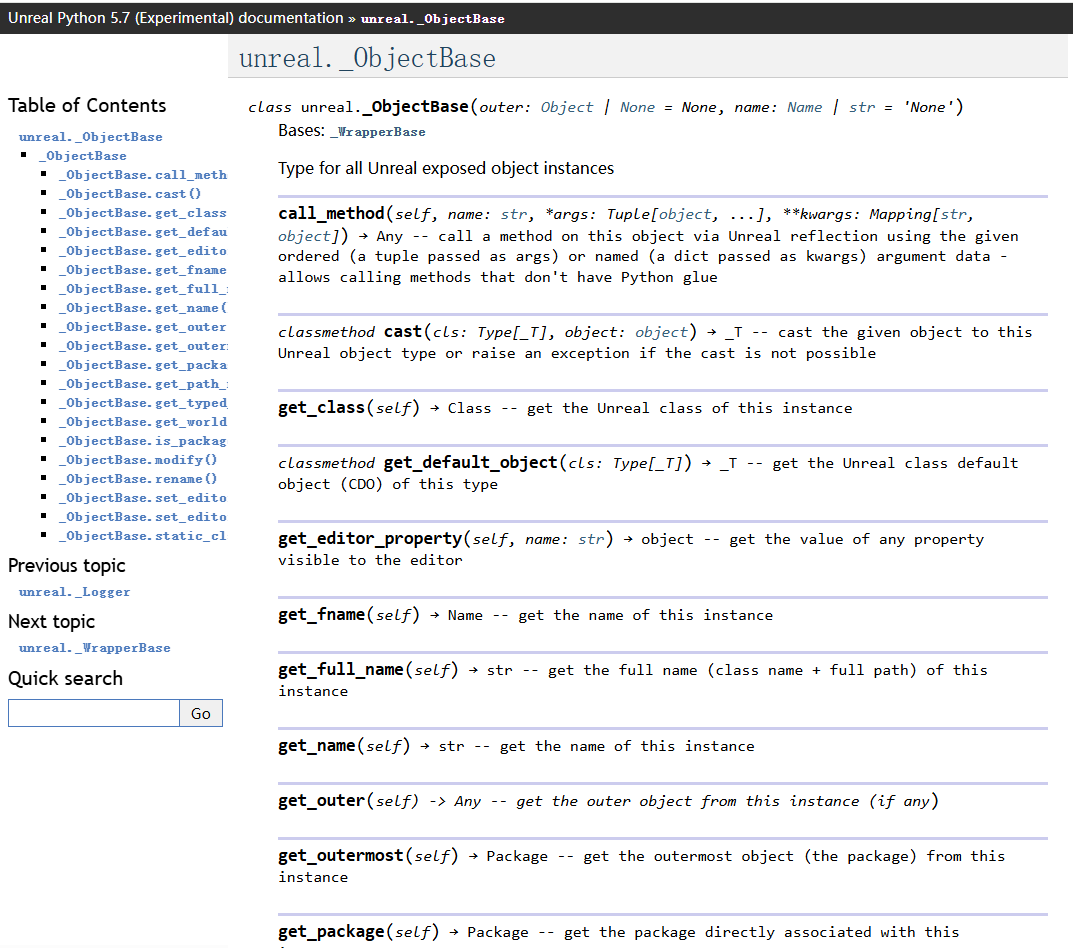This screenshot has height=948, width=1073.
Task: Click object link in call_method Tuple[object
Action: pyautogui.click(x=684, y=214)
